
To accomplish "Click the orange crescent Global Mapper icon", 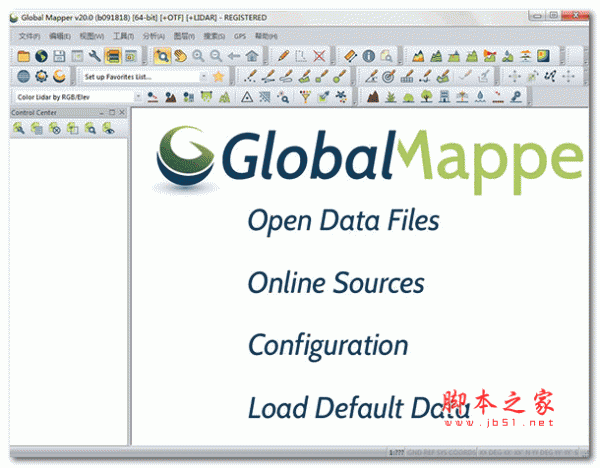I will [59, 77].
